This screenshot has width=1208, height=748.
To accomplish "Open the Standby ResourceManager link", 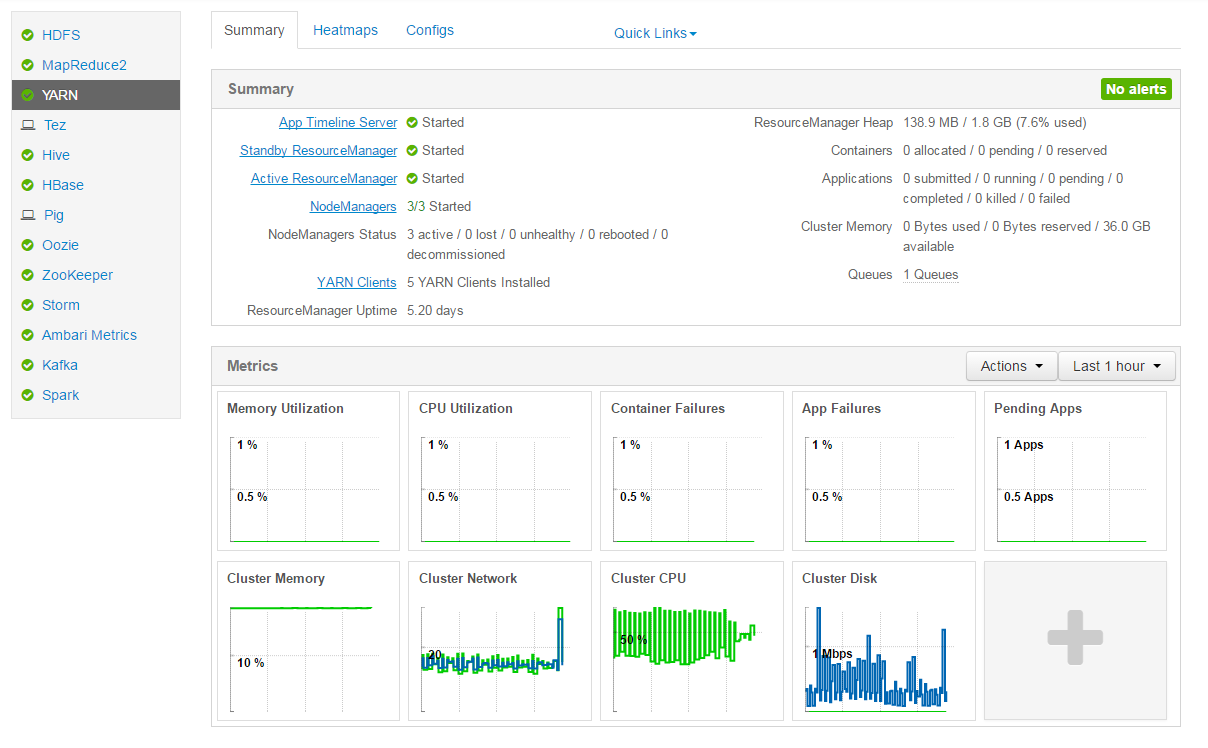I will click(x=318, y=151).
